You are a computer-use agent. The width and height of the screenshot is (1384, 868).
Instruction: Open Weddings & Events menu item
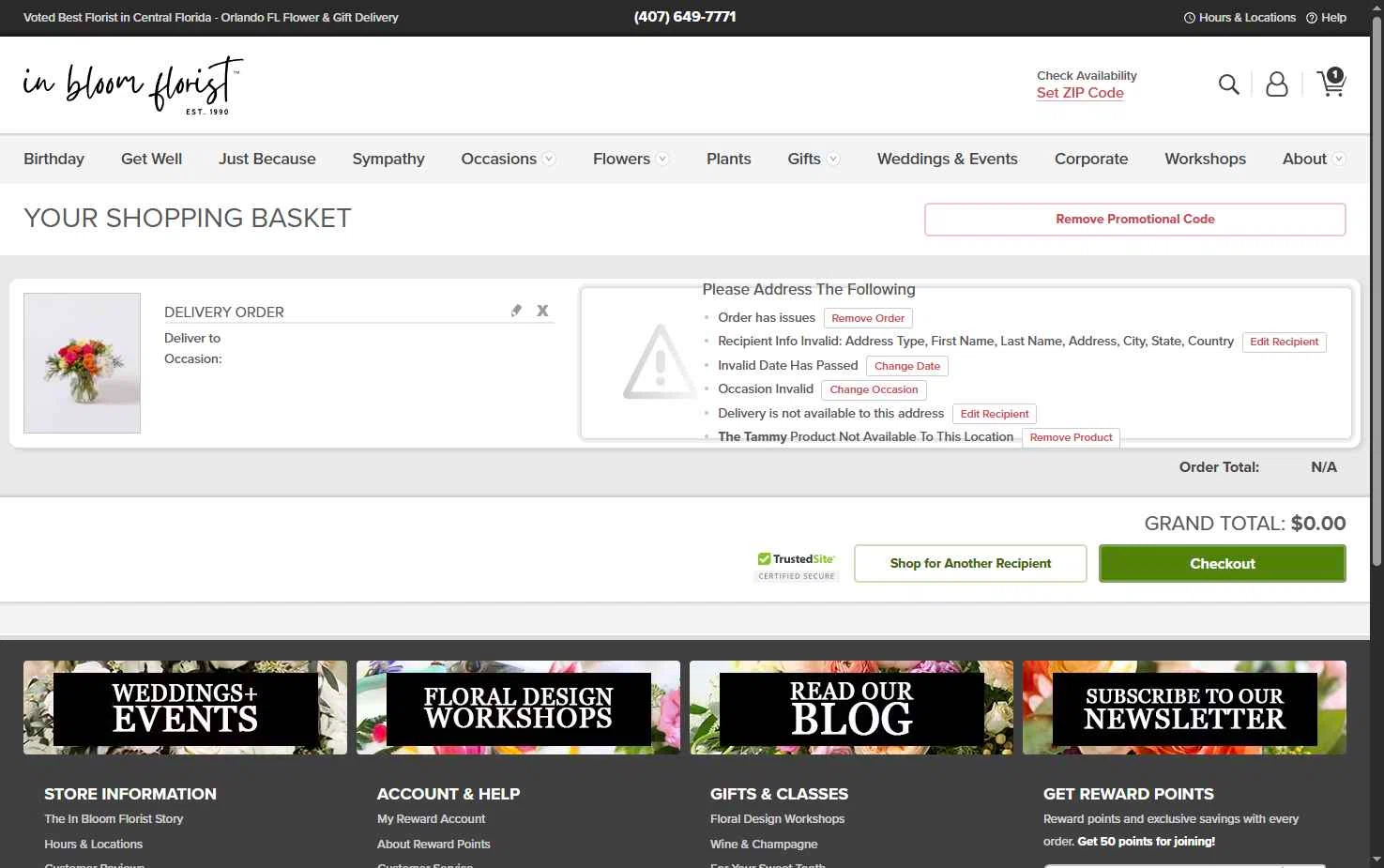click(948, 159)
